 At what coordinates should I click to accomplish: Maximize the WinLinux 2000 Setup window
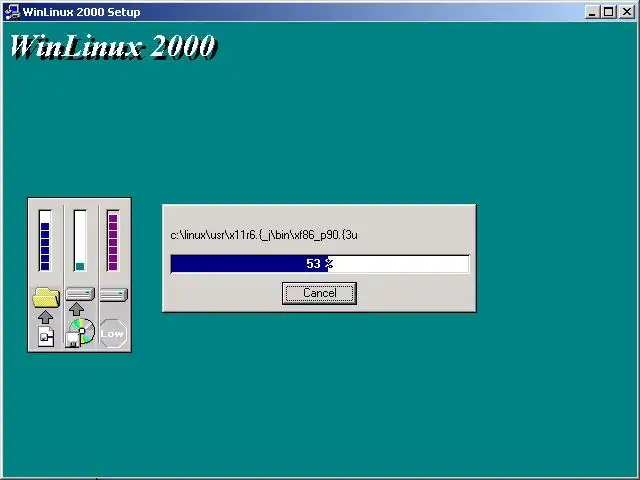pos(608,12)
